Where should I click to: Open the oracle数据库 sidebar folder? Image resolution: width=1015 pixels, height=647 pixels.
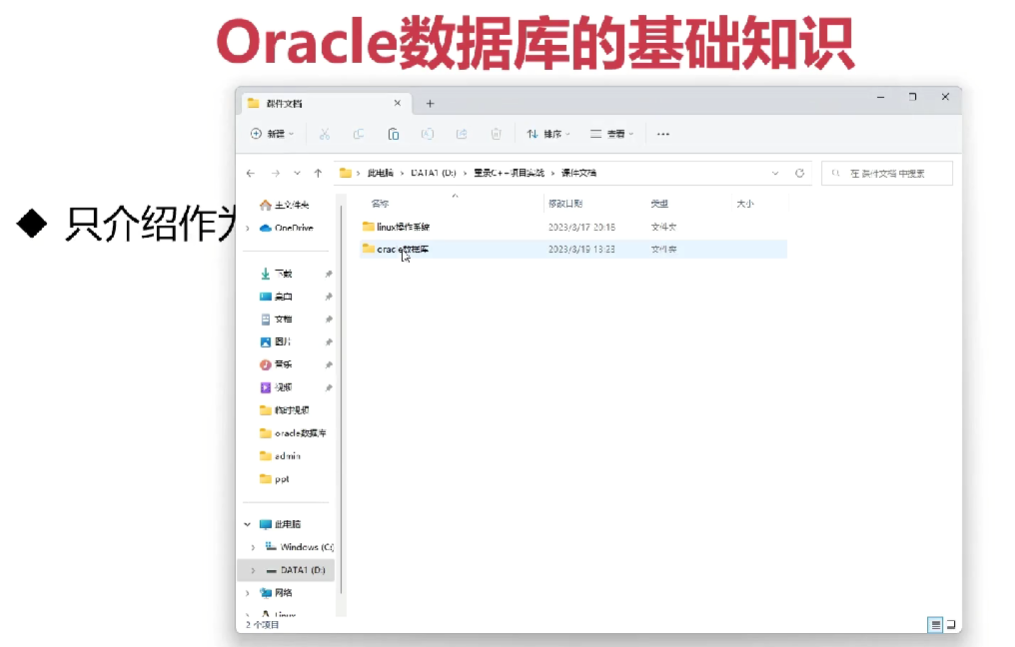click(293, 433)
